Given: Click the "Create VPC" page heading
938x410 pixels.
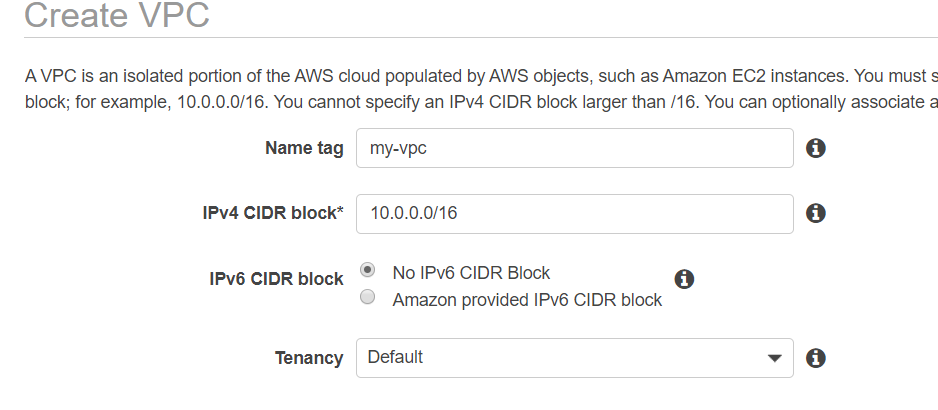Looking at the screenshot, I should coord(117,17).
